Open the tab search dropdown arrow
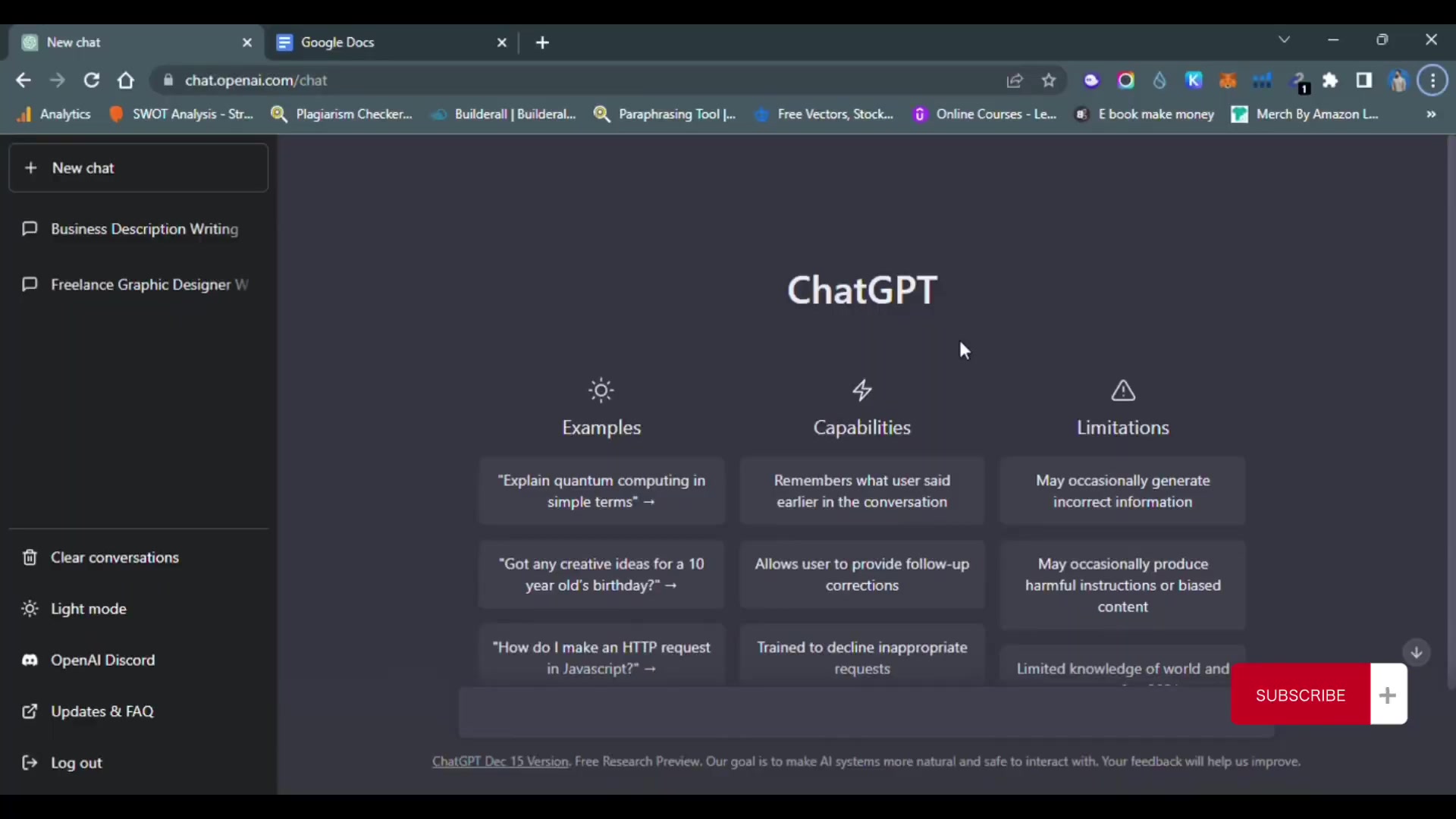 click(x=1284, y=39)
